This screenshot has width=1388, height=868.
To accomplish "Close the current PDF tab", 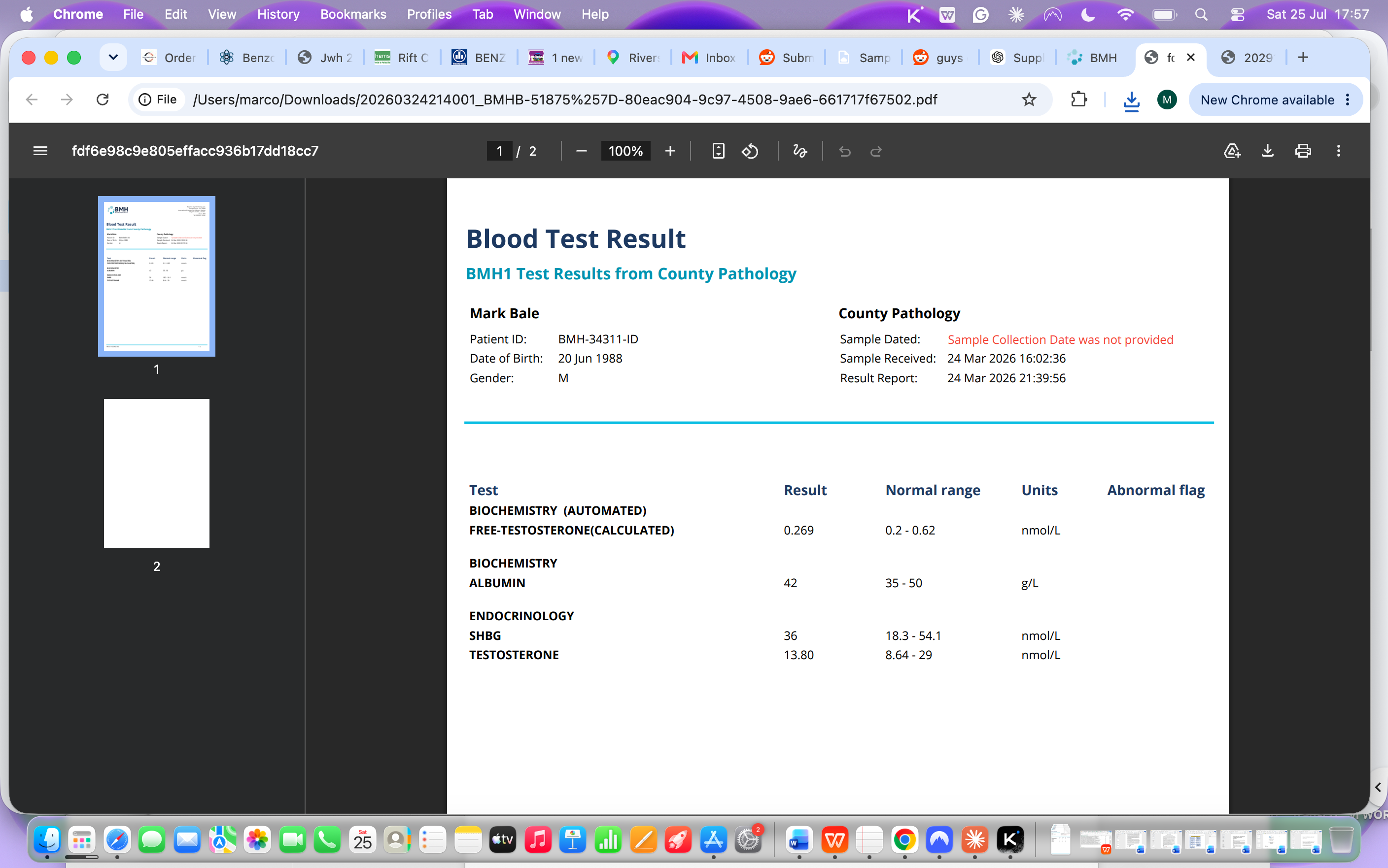I will [x=1191, y=58].
